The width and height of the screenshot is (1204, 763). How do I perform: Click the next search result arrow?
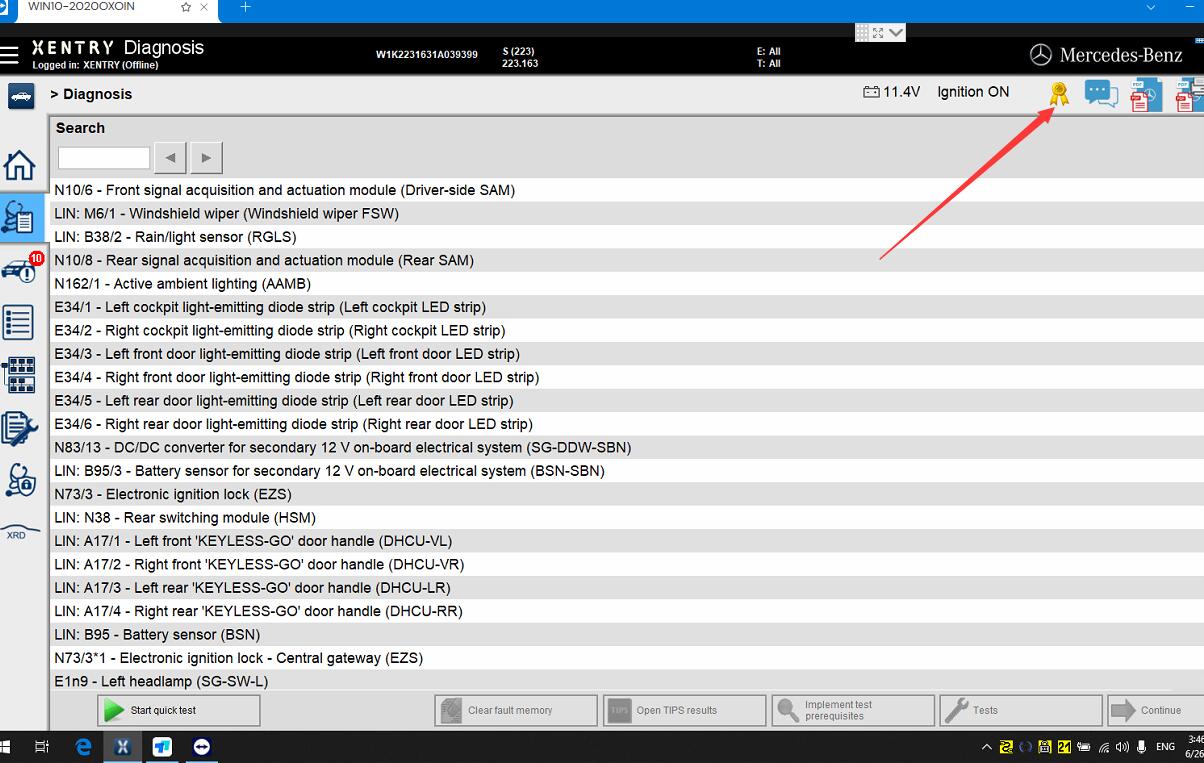coord(206,158)
